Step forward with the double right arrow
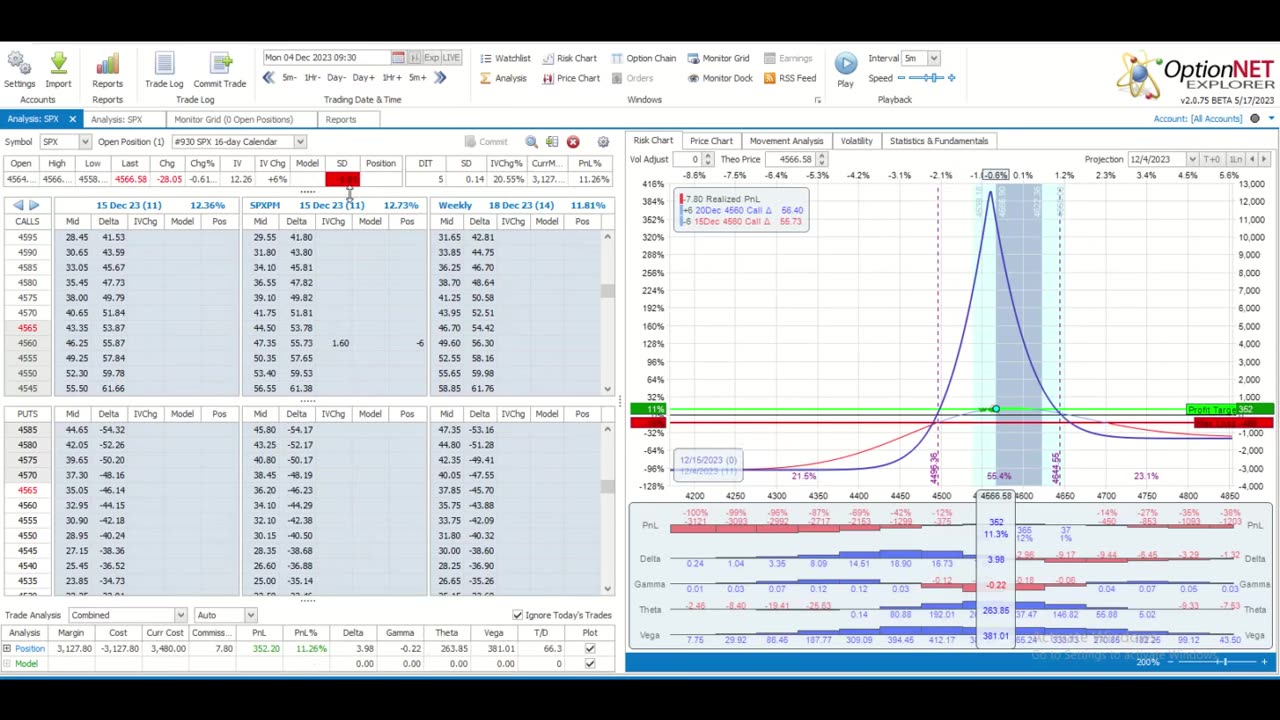Screen dimensions: 1280x720 tap(440, 78)
